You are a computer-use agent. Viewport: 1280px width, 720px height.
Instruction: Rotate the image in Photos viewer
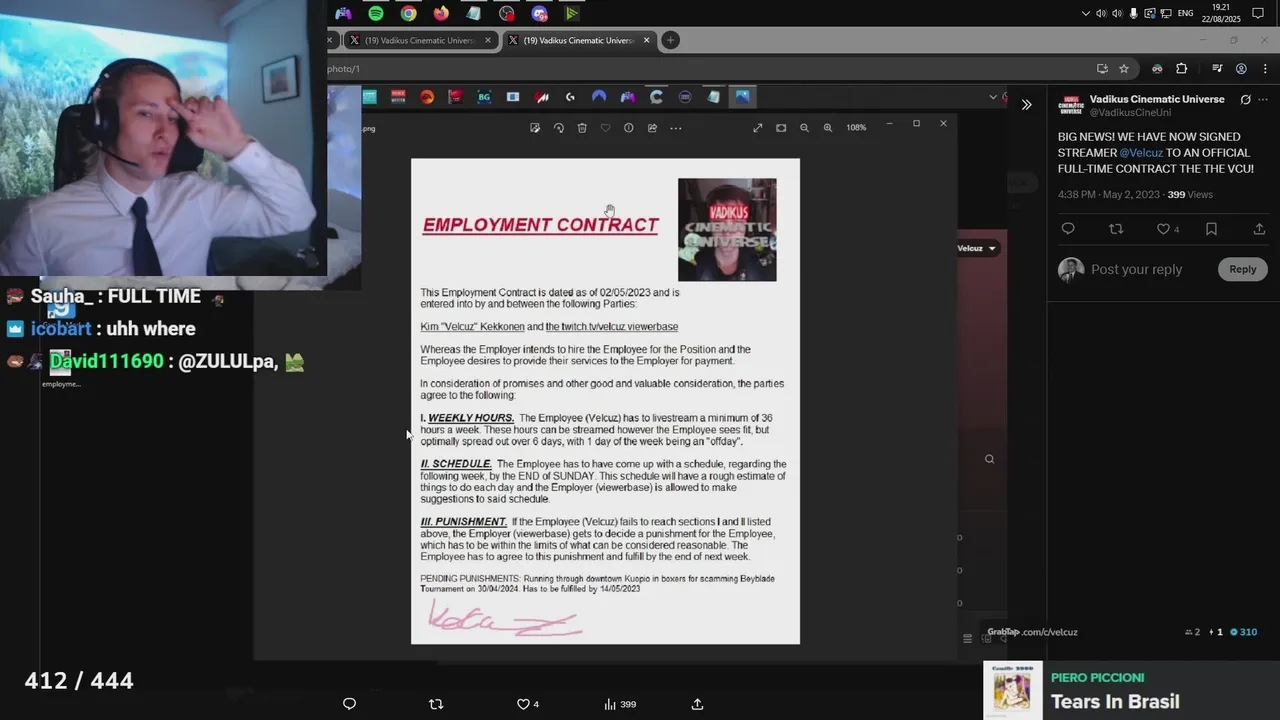pos(559,128)
